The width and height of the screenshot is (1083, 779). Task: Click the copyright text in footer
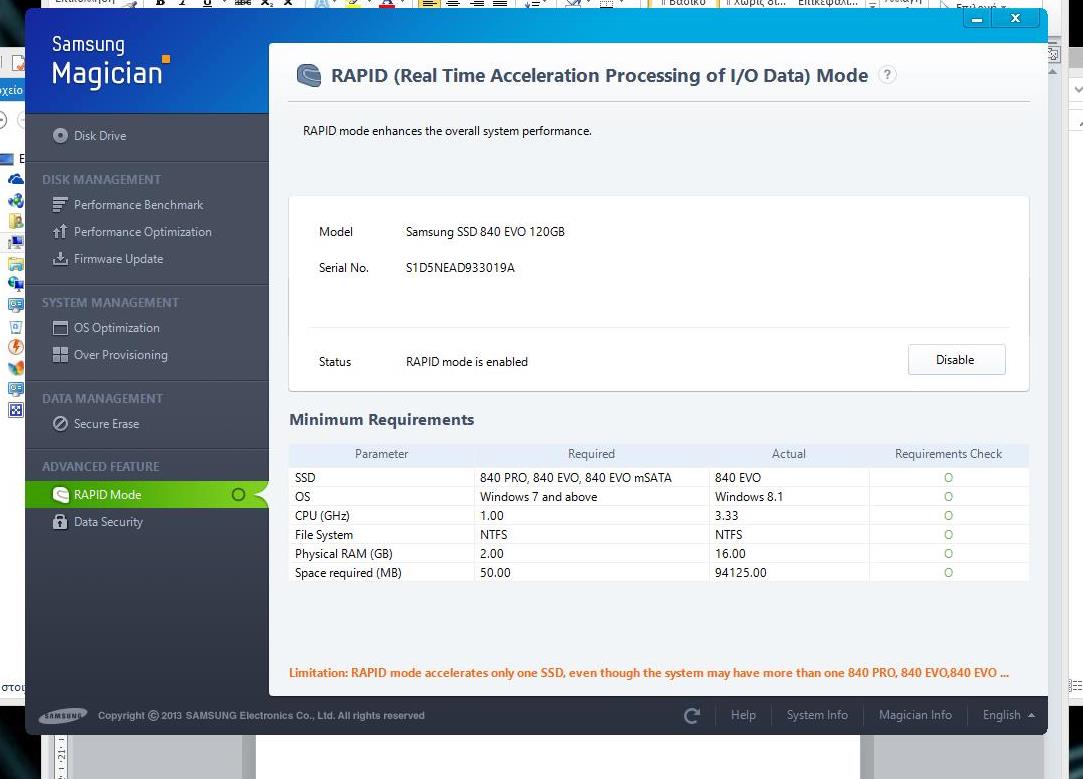click(x=261, y=715)
